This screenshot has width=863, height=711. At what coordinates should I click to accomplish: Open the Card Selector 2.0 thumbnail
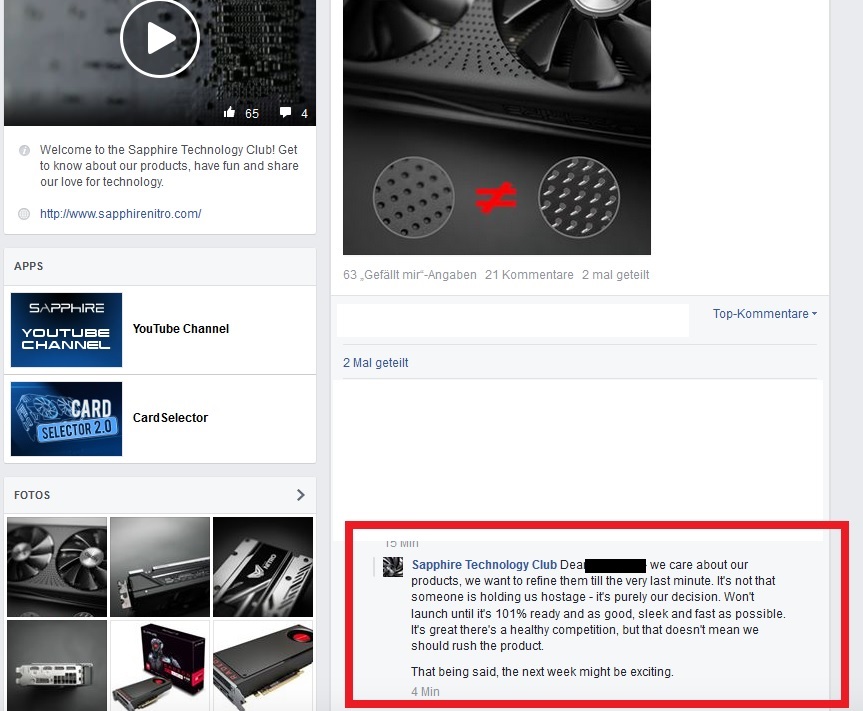coord(67,419)
